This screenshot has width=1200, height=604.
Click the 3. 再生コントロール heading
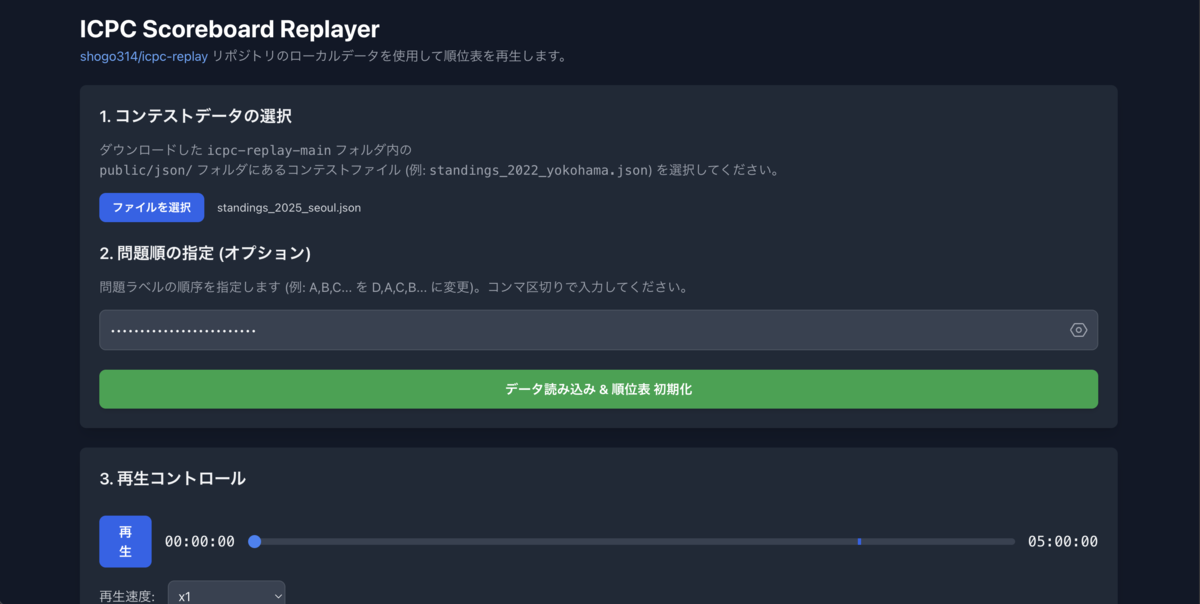coord(173,478)
